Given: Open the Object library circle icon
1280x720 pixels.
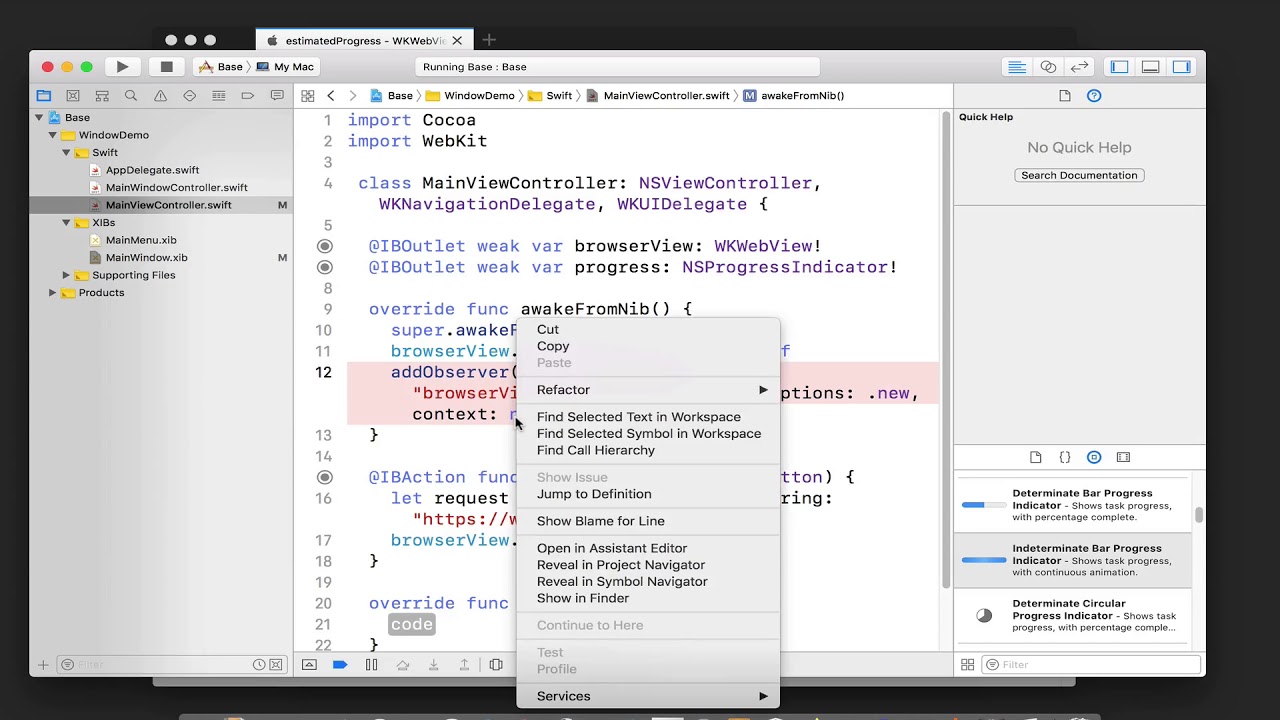Looking at the screenshot, I should click(1094, 457).
